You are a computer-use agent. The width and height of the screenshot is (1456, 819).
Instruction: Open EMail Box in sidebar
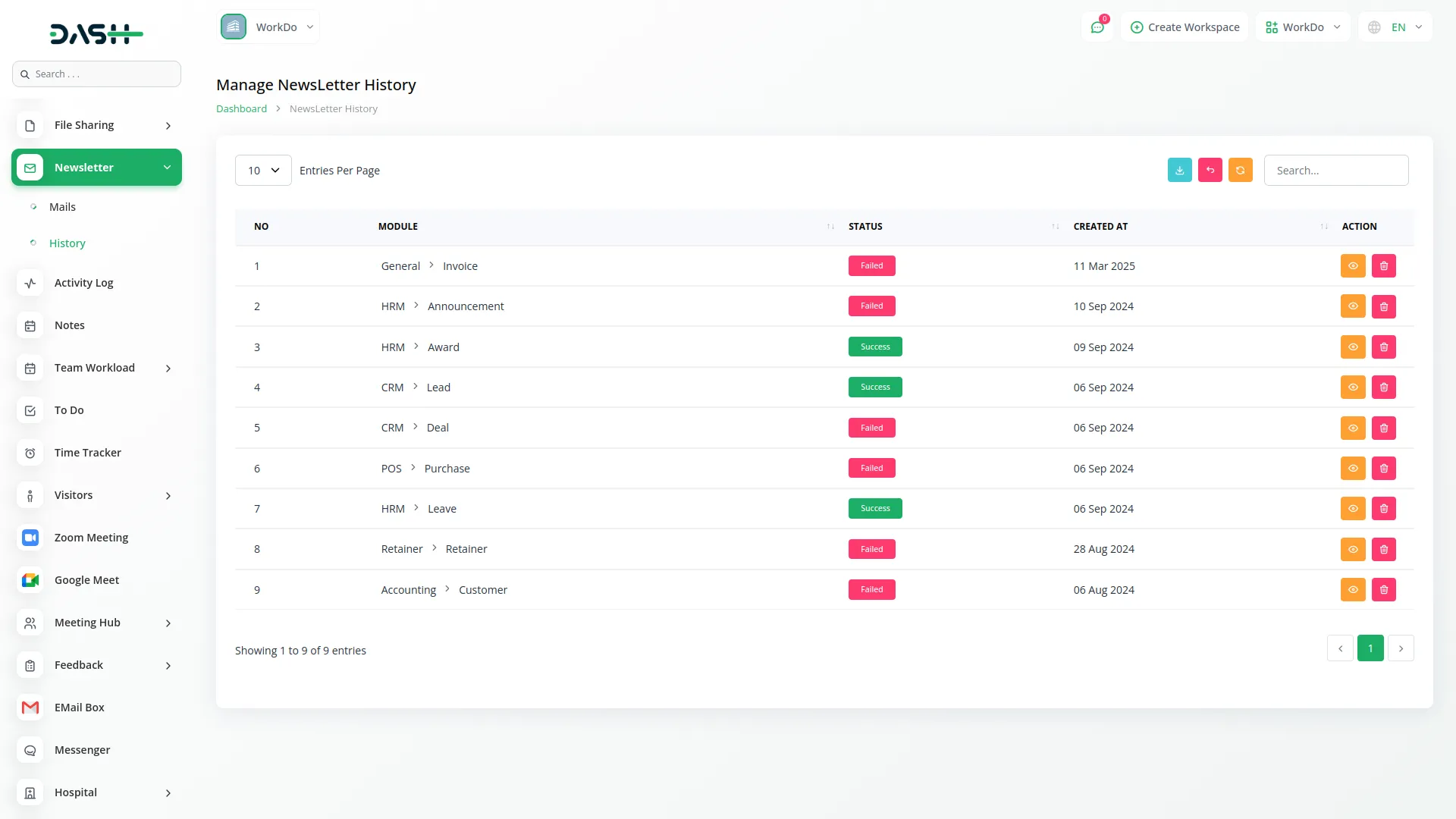[x=79, y=708]
